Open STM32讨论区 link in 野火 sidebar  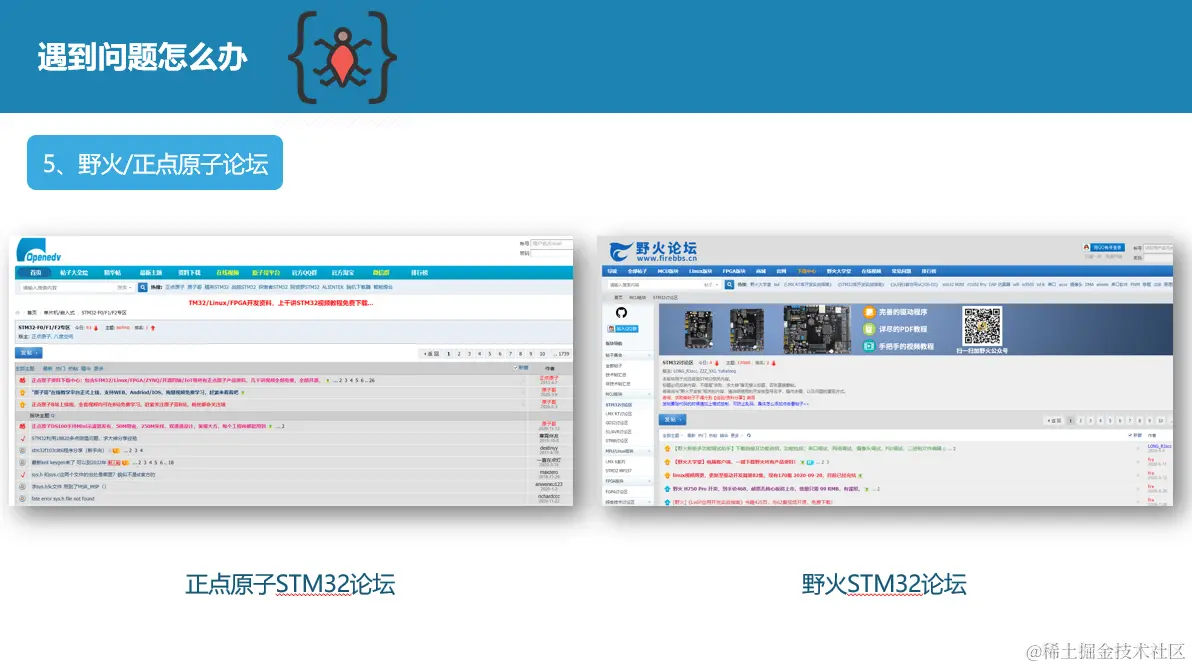point(619,404)
